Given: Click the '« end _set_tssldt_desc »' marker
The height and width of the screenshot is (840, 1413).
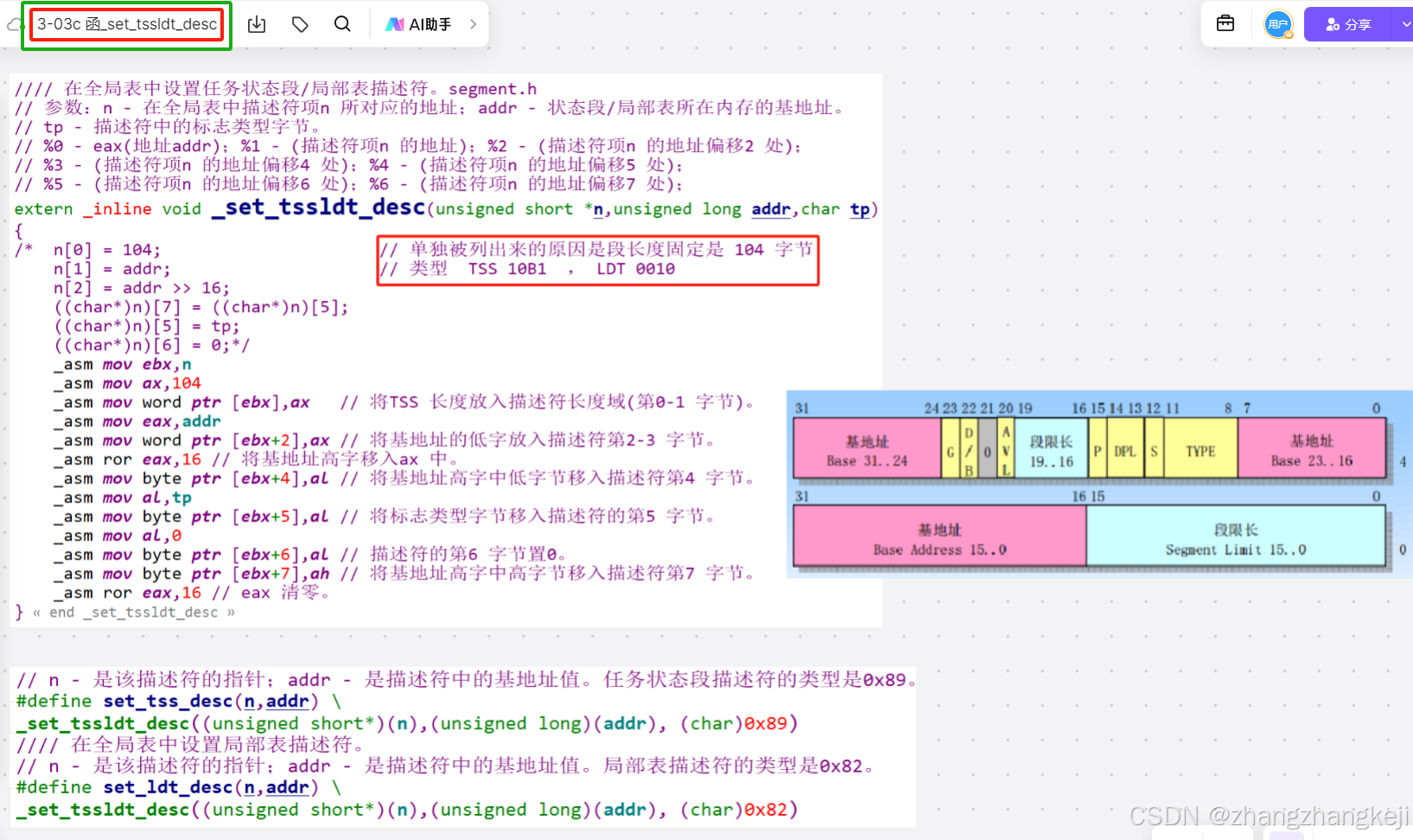Looking at the screenshot, I should coord(134,612).
